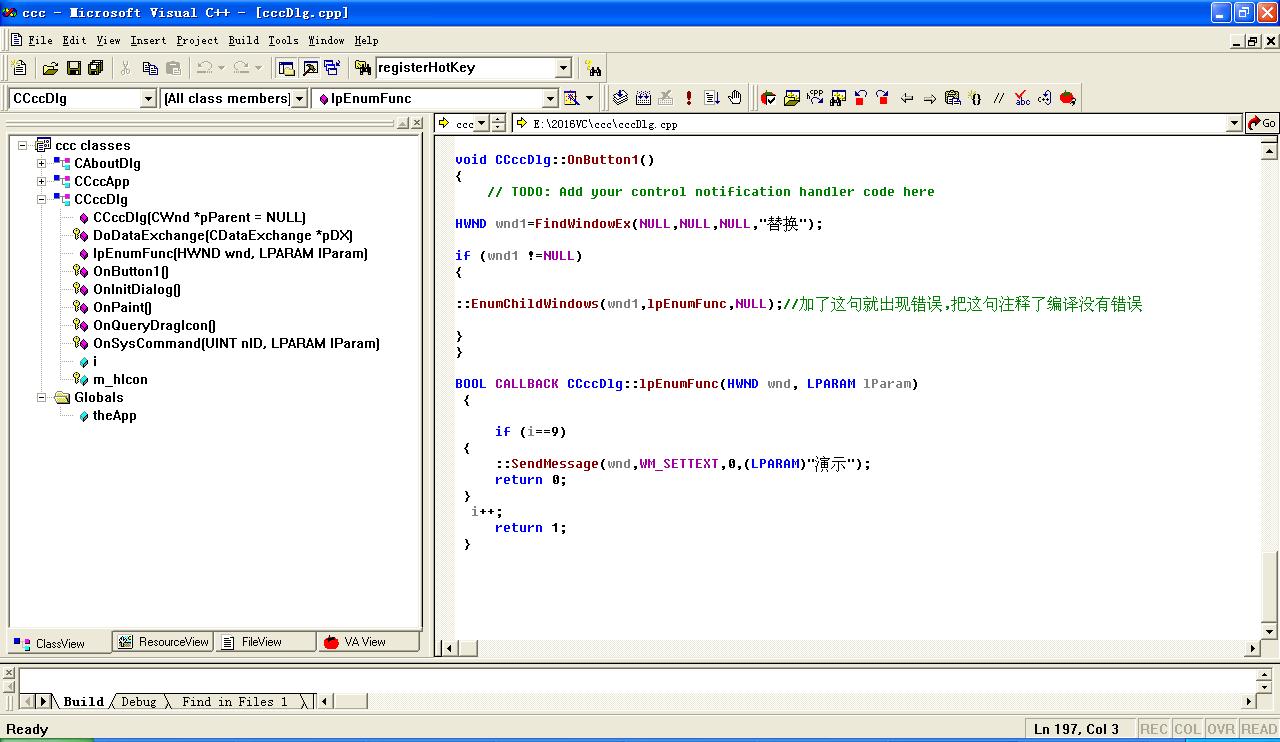Collapse the CCccDlg class node

pyautogui.click(x=41, y=199)
